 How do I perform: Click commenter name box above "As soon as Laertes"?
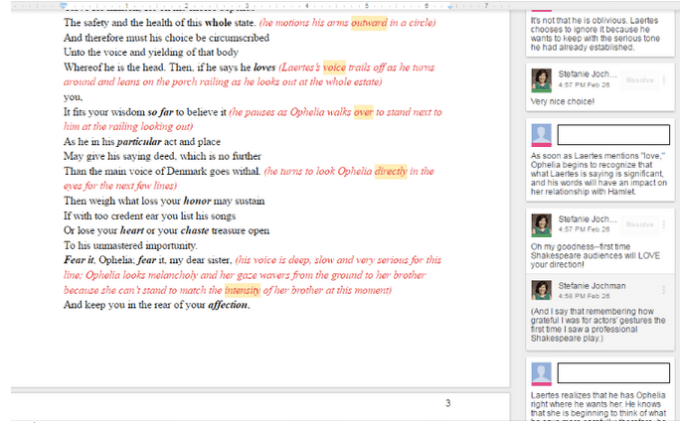(x=612, y=135)
